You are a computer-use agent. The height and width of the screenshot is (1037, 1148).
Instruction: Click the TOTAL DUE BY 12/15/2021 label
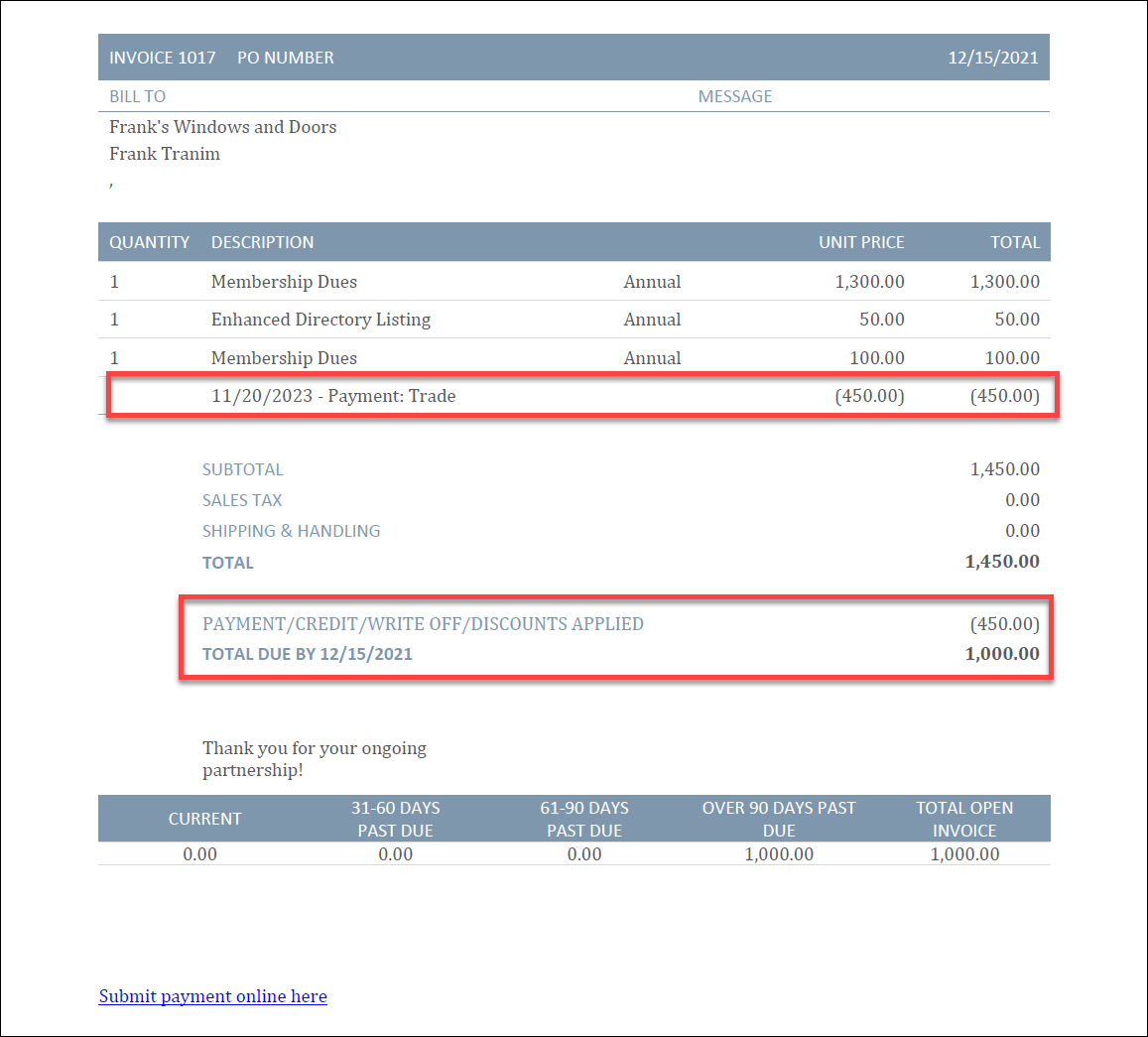[x=308, y=654]
